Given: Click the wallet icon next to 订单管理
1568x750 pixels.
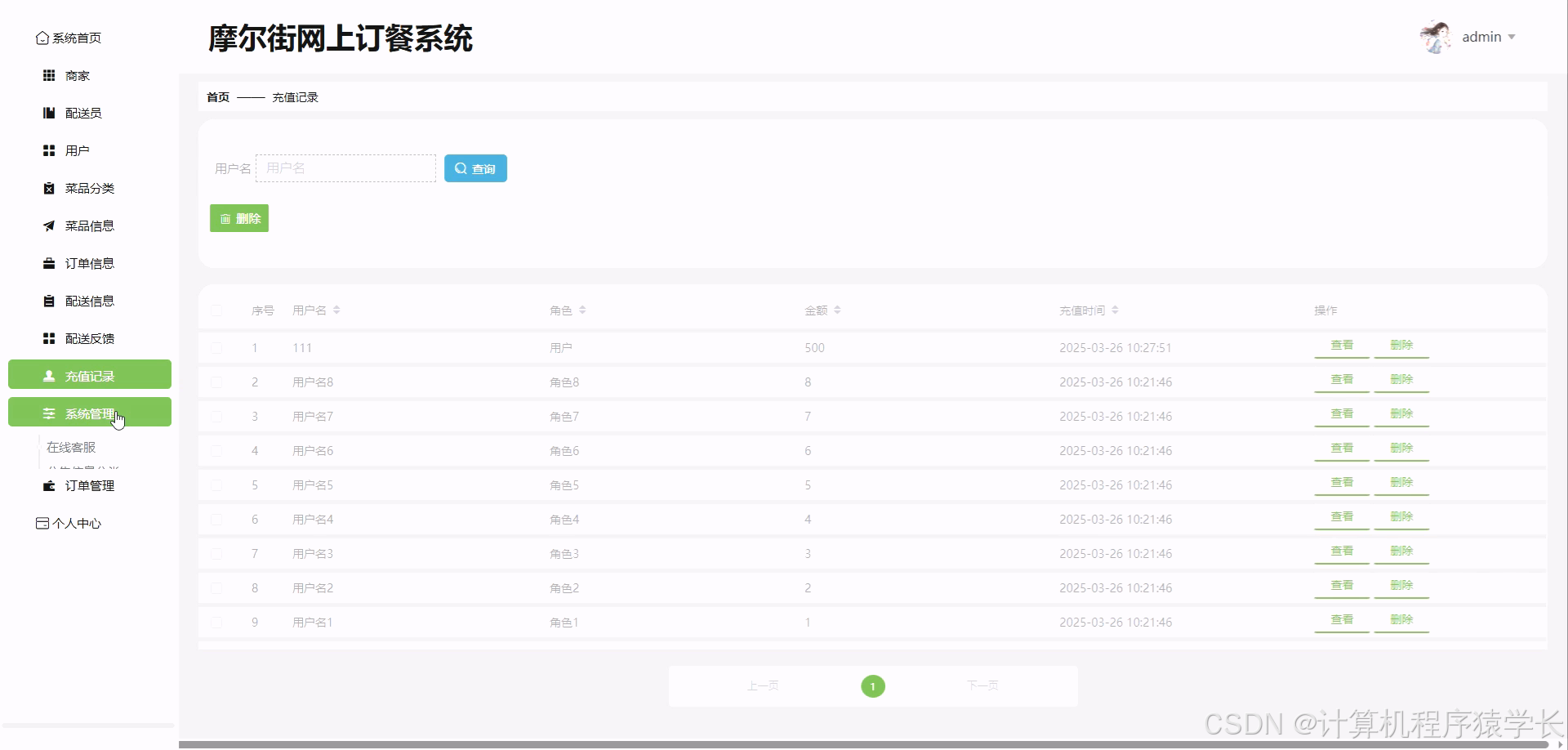Looking at the screenshot, I should (x=49, y=486).
